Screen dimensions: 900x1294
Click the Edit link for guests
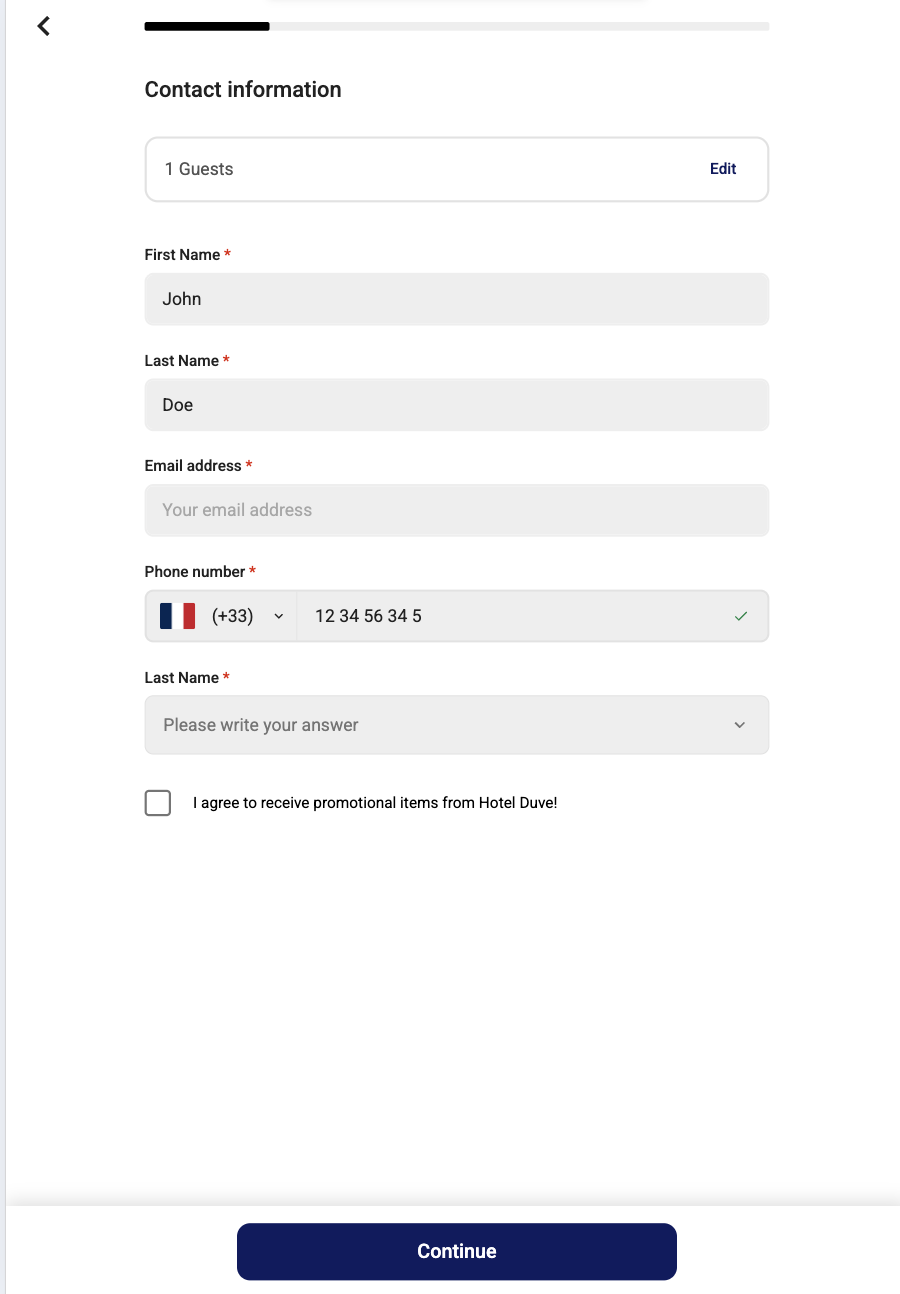[x=723, y=169]
